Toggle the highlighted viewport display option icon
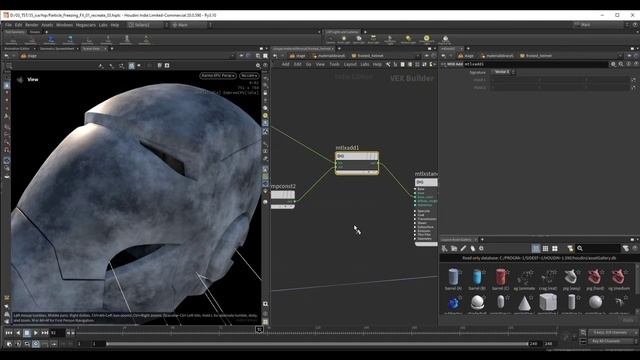Image resolution: width=640 pixels, height=360 pixels. [x=131, y=65]
